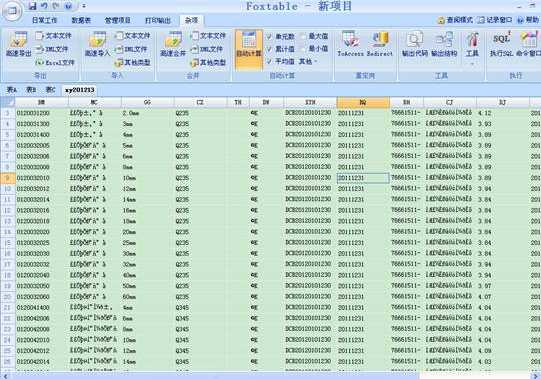Check the 最小值 checkbox
Image resolution: width=541 pixels, height=379 pixels.
tap(303, 49)
